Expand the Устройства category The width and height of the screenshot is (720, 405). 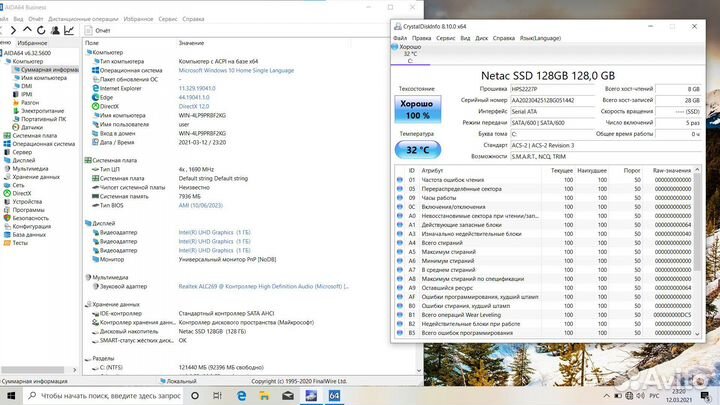[x=23, y=202]
